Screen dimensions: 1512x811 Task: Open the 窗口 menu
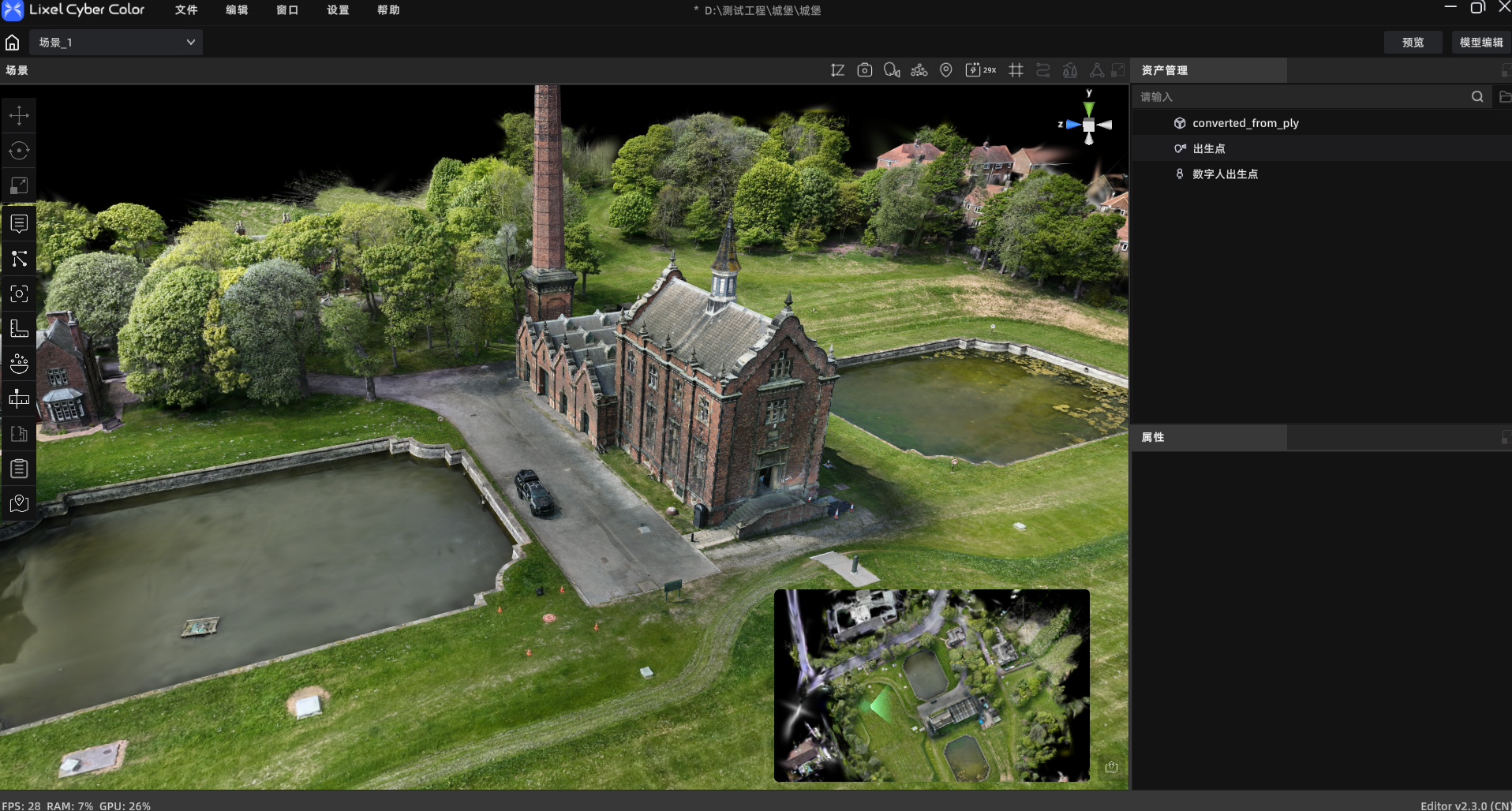click(x=287, y=10)
